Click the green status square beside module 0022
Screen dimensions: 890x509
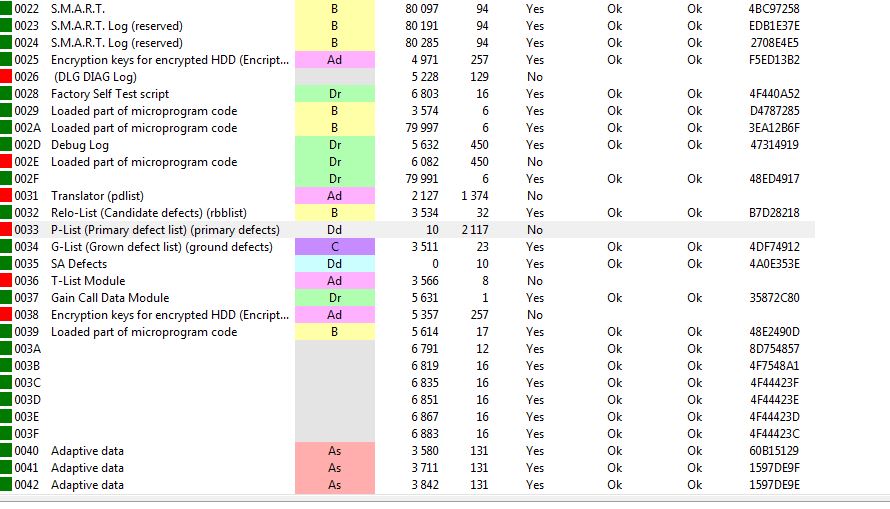(6, 9)
